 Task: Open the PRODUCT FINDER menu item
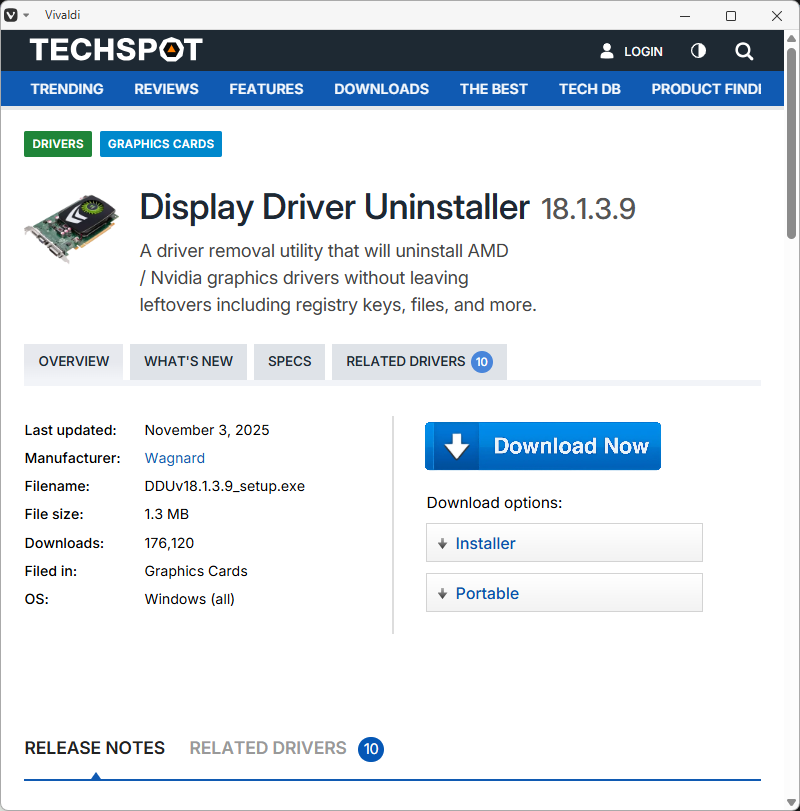pos(706,89)
